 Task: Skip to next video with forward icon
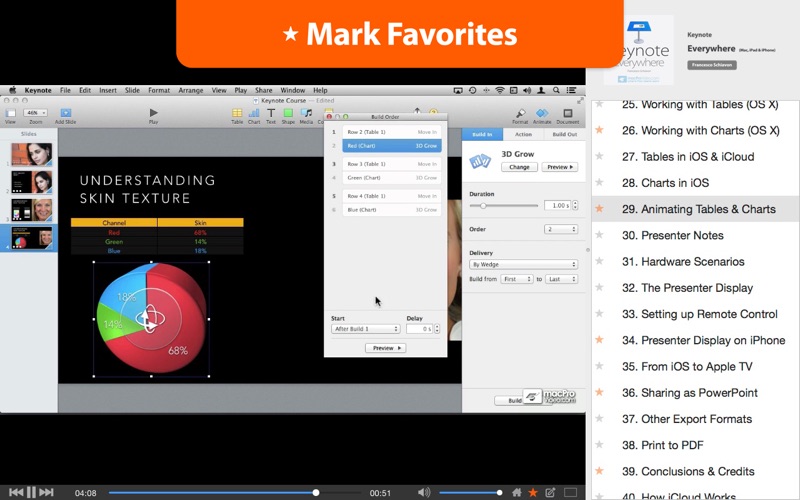click(x=46, y=492)
